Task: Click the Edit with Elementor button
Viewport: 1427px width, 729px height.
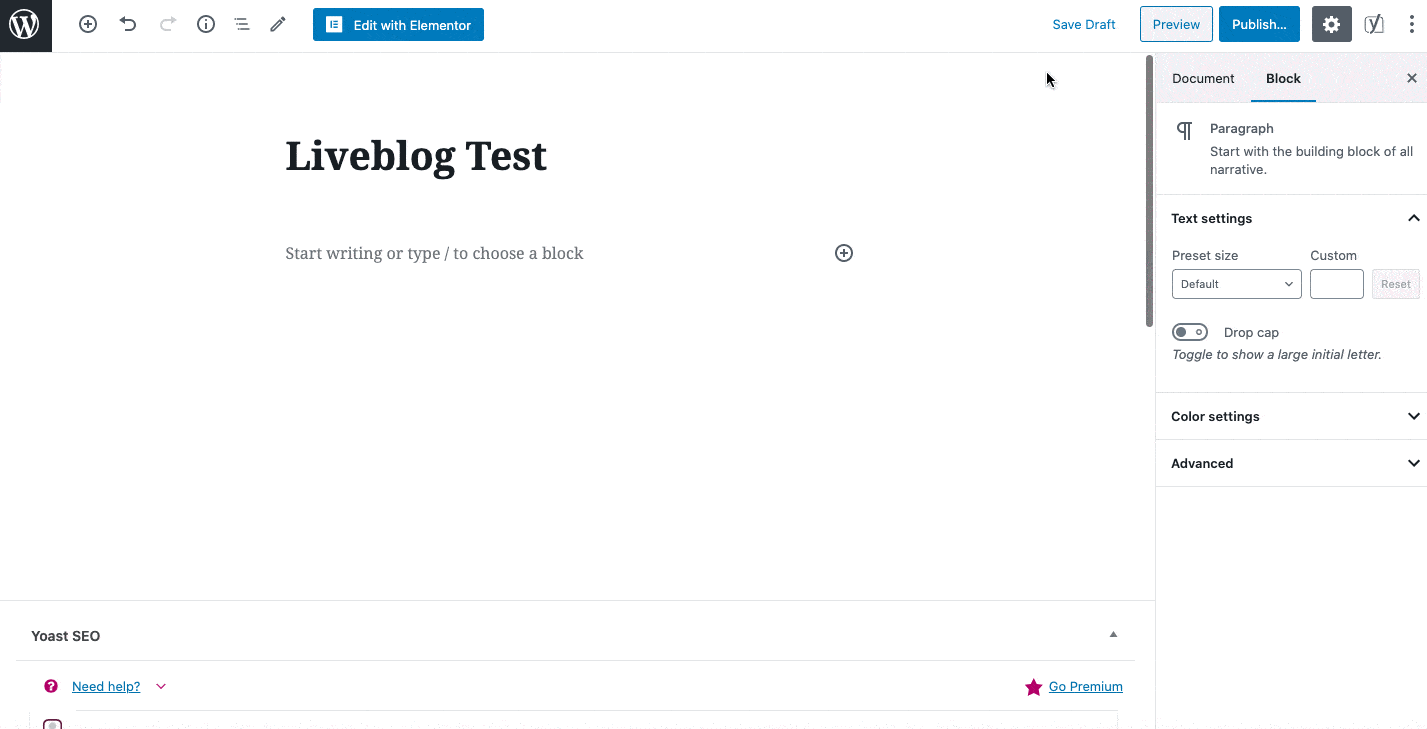Action: click(398, 25)
